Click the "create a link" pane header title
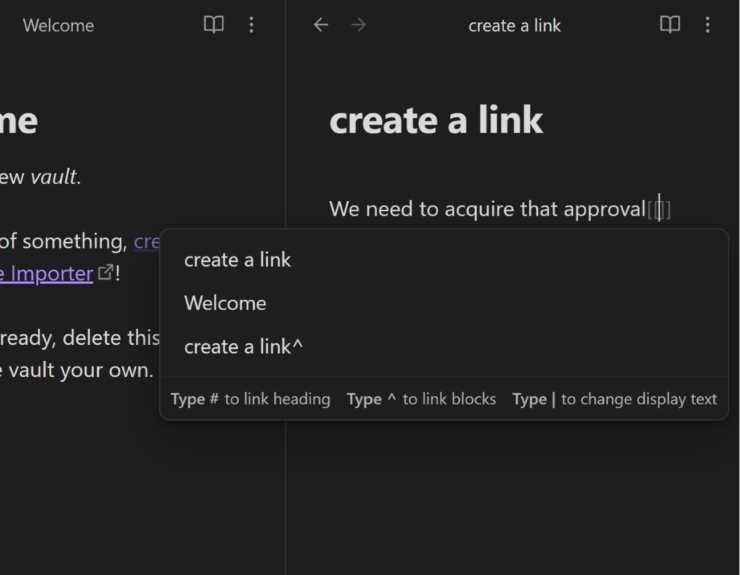Viewport: 740px width, 575px height. tap(514, 25)
